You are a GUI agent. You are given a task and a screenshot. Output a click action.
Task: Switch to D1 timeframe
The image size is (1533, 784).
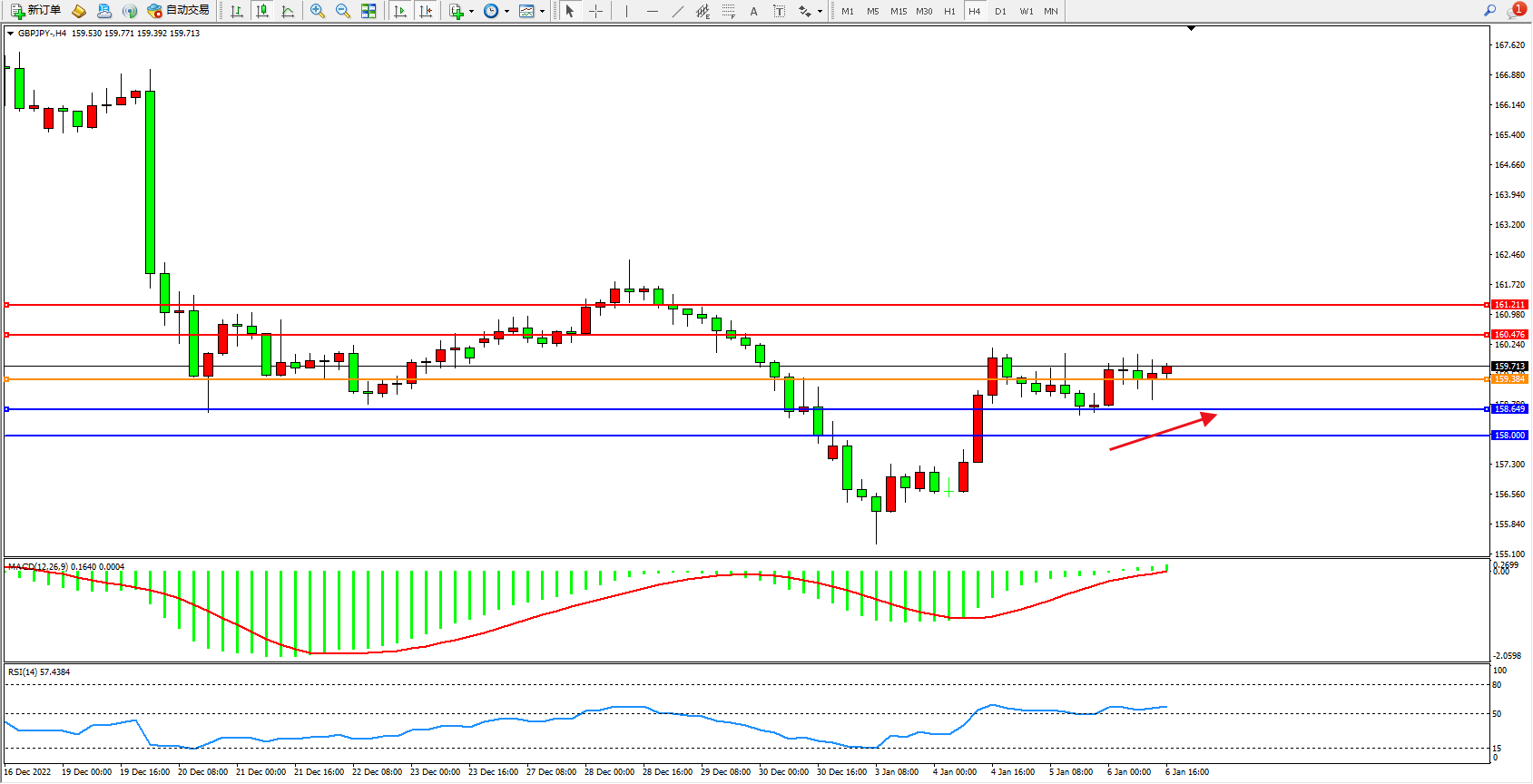pos(1000,11)
